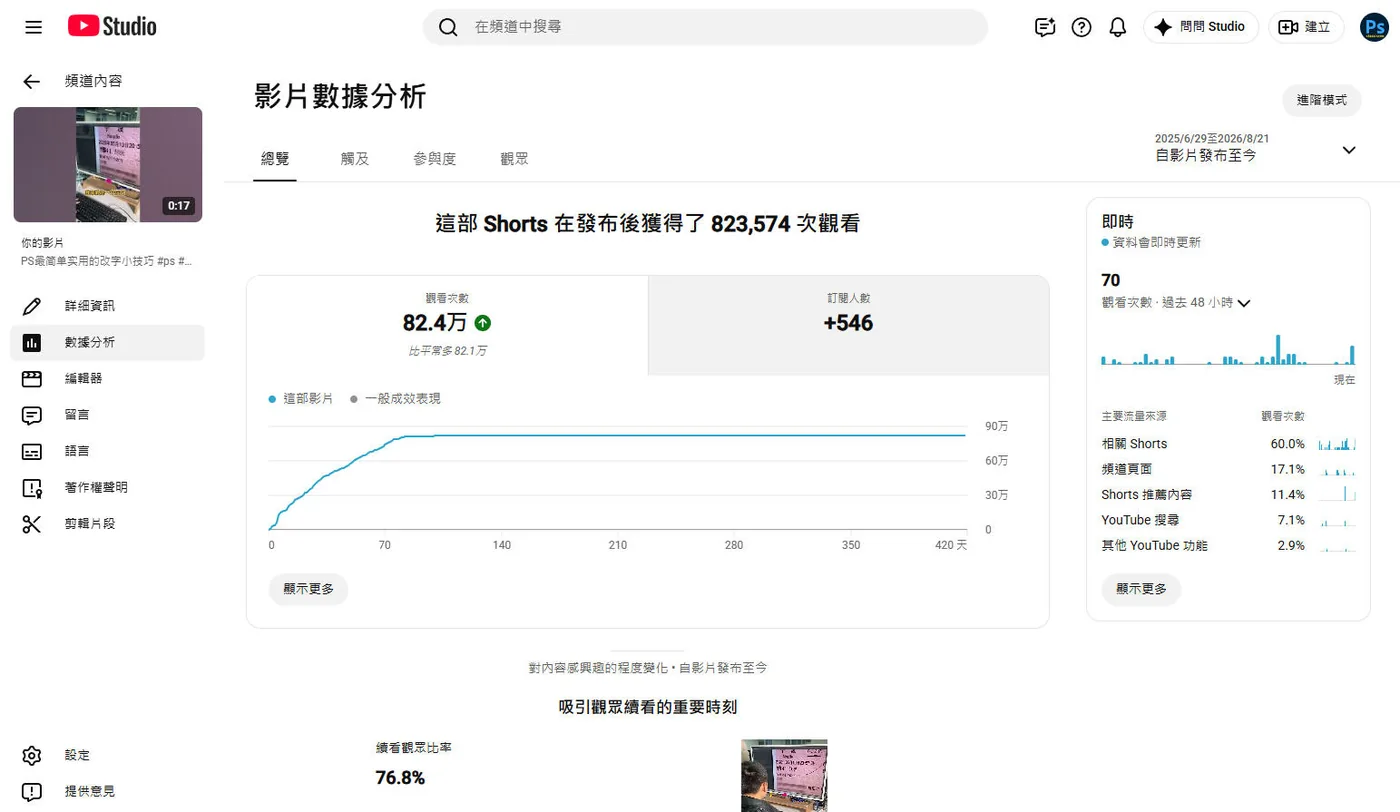
Task: Click the 頻道頁面 traffic source row
Action: pos(1228,469)
